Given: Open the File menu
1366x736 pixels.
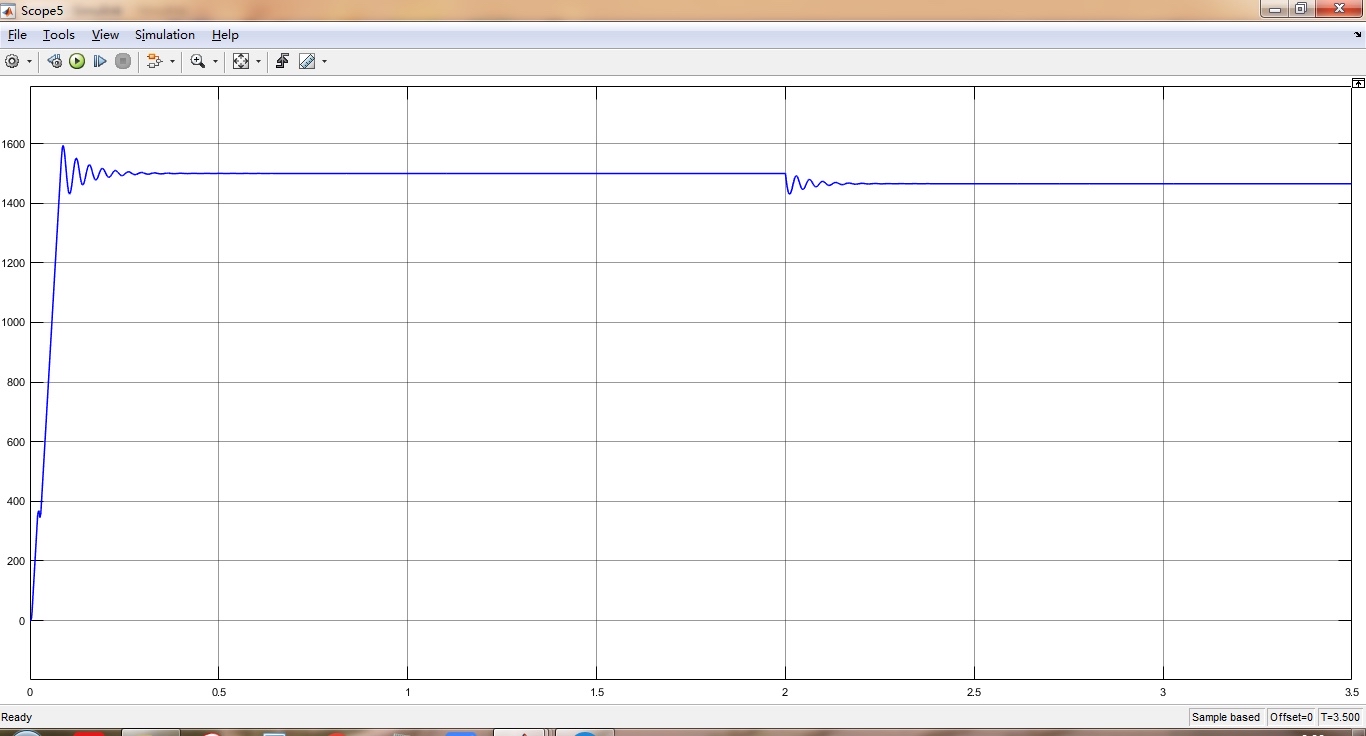Looking at the screenshot, I should pyautogui.click(x=17, y=35).
